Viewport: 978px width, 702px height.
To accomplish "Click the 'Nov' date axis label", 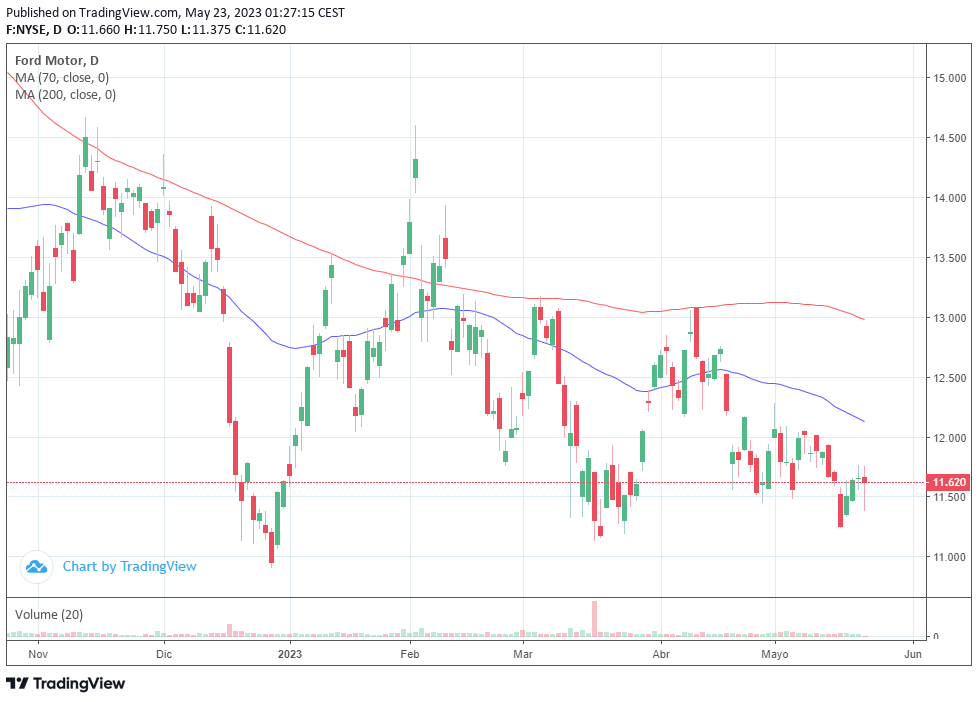I will click(x=38, y=654).
